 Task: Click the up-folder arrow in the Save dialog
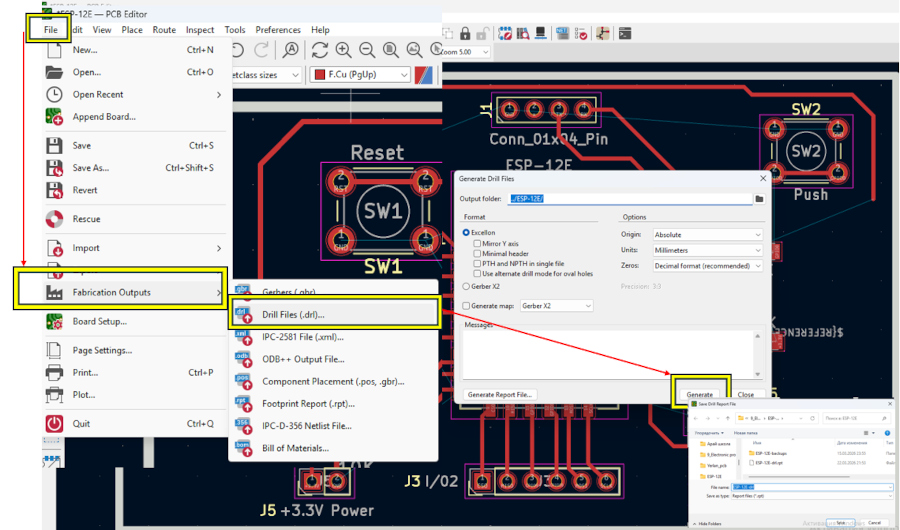(x=728, y=418)
